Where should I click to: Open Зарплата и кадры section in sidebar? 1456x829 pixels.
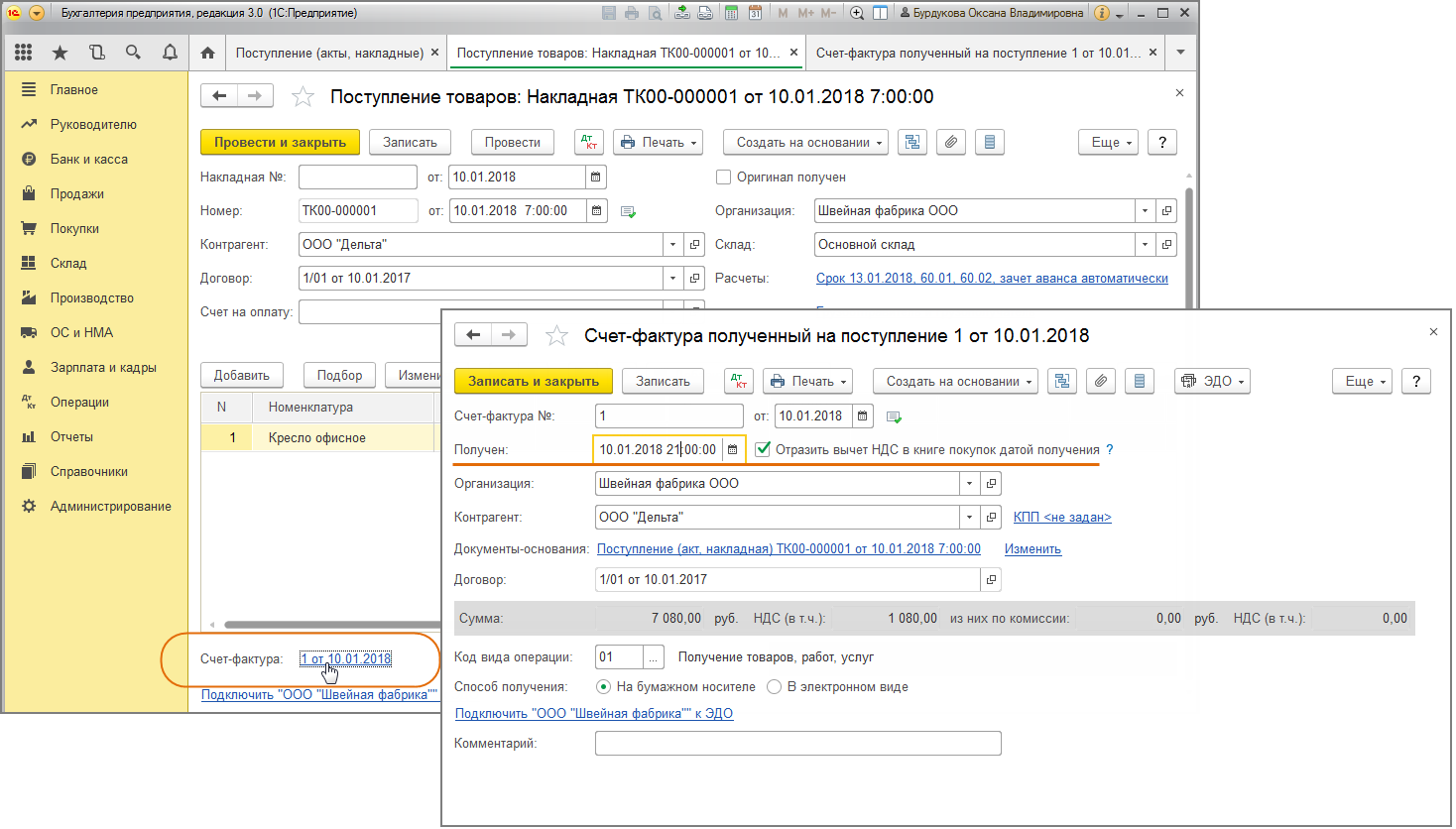click(103, 367)
